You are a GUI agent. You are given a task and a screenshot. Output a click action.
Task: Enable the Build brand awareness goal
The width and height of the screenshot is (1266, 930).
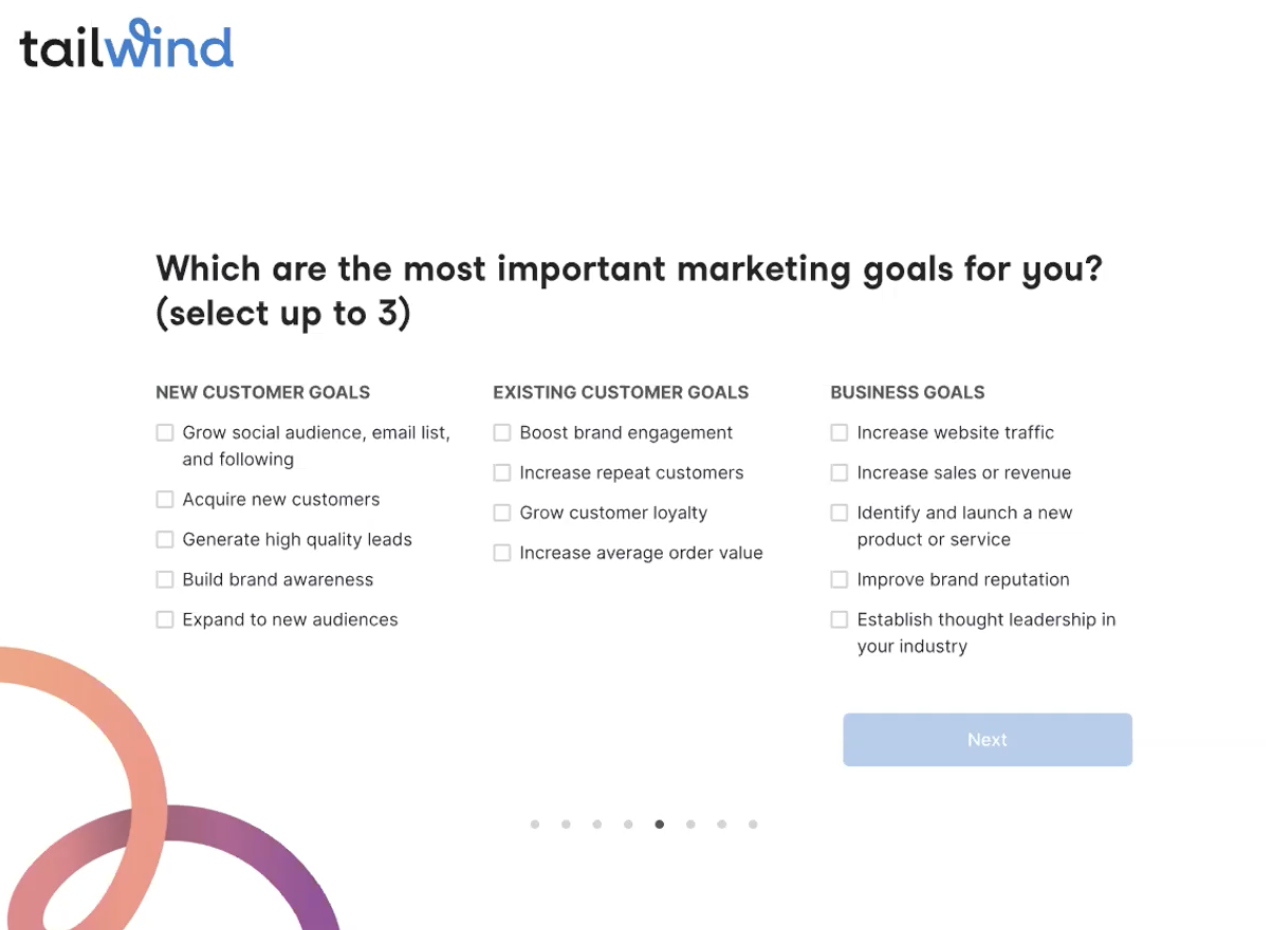tap(165, 580)
